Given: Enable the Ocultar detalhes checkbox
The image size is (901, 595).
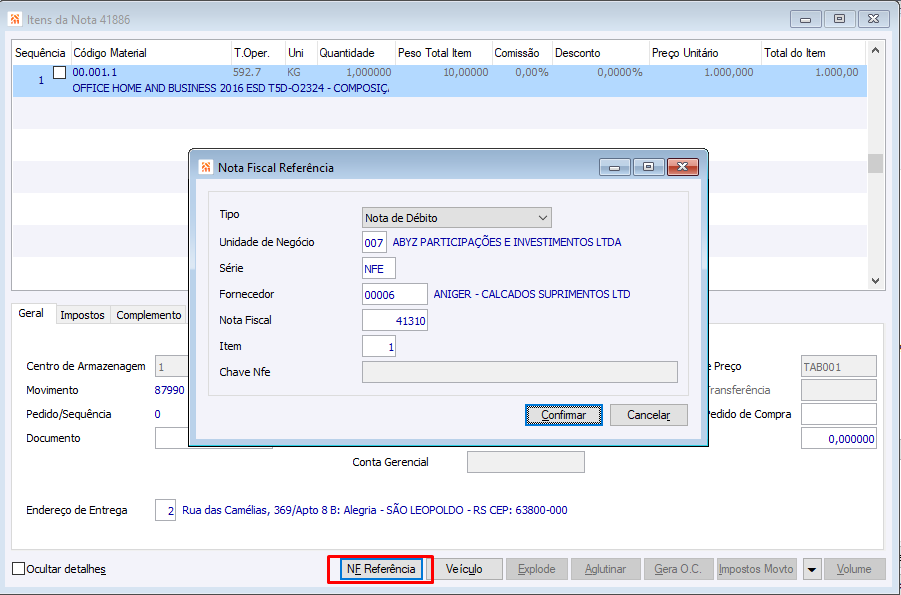Looking at the screenshot, I should click(18, 569).
